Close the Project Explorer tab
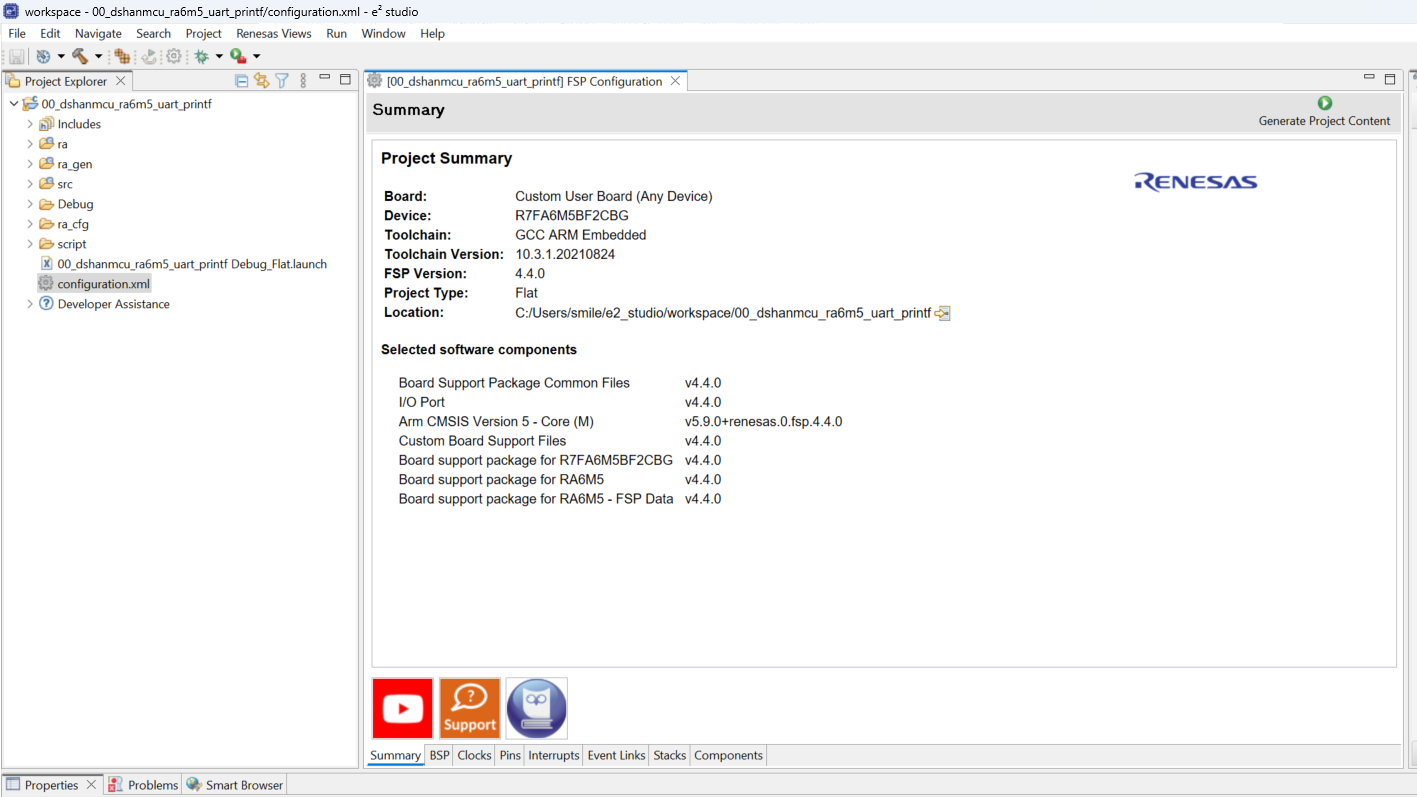 tap(121, 81)
